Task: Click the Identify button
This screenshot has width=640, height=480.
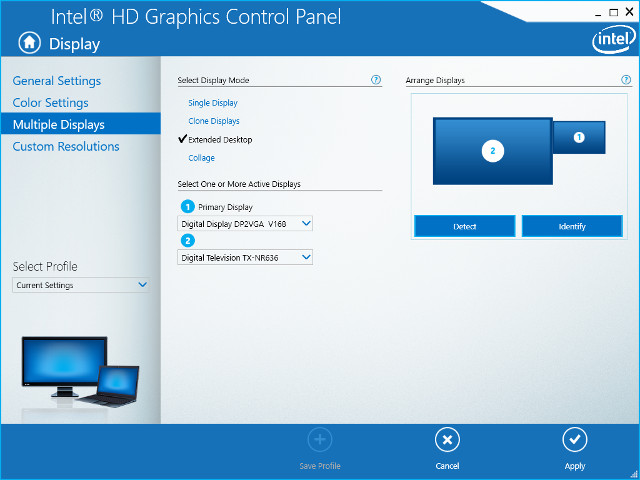Action: [572, 226]
